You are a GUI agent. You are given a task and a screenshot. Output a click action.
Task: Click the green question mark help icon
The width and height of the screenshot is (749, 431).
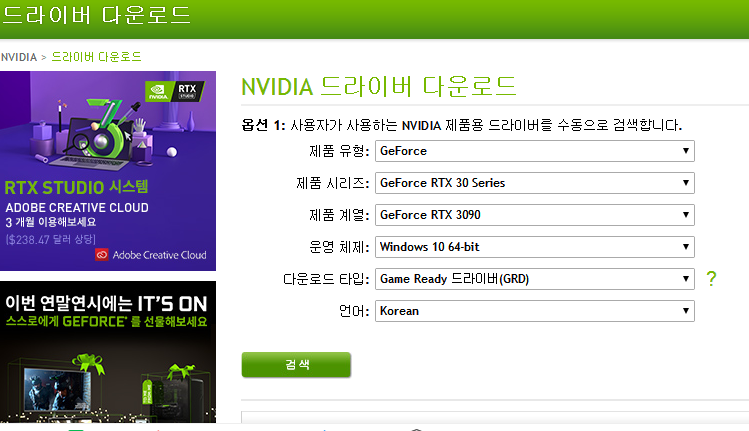tap(711, 279)
